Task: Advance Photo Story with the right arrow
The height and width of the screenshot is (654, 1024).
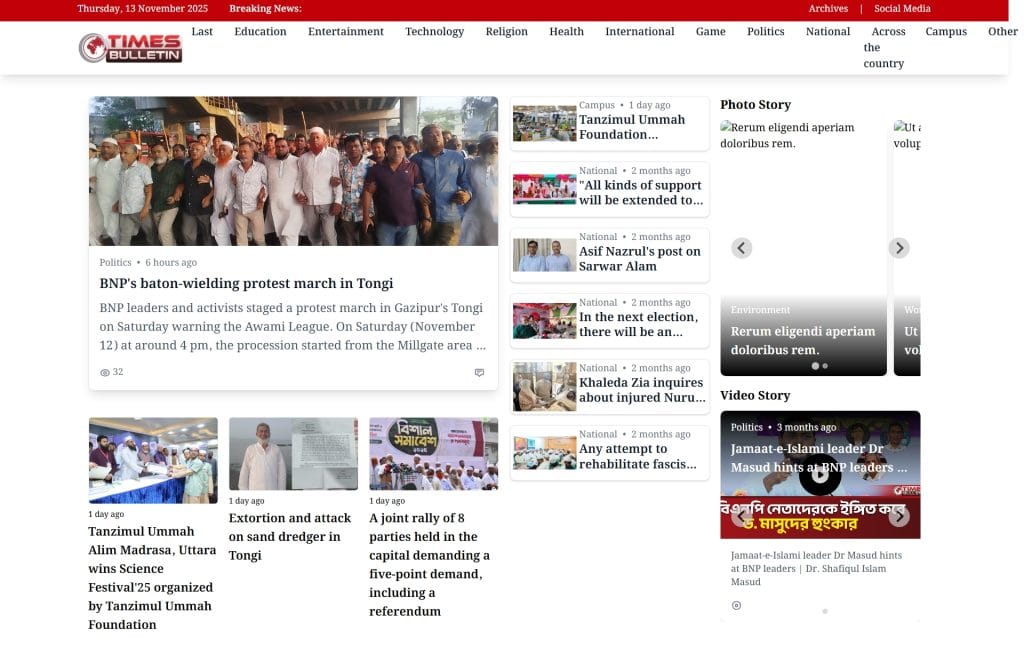Action: 899,248
